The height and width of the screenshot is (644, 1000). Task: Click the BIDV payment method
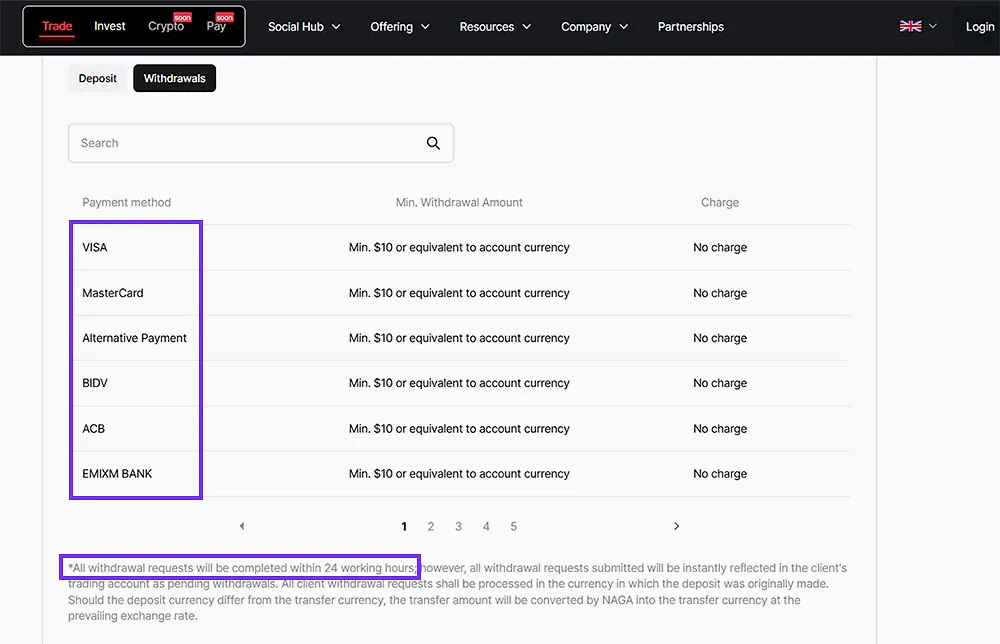pos(94,383)
